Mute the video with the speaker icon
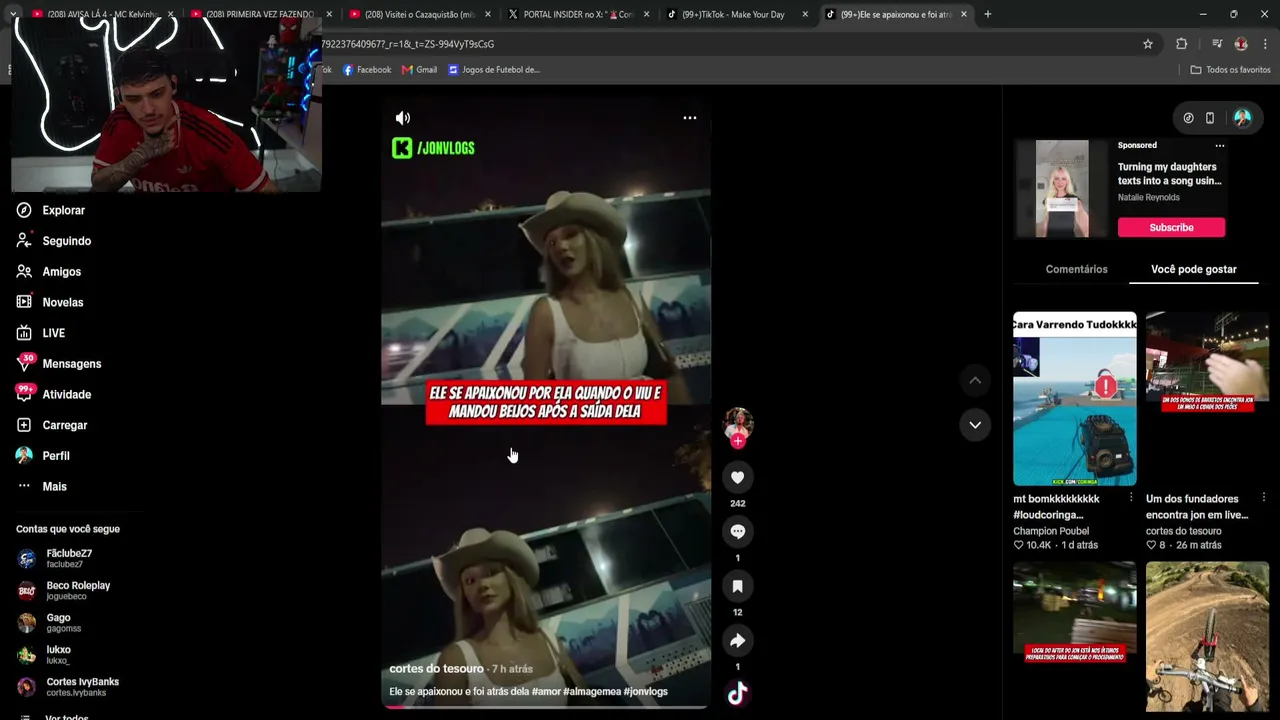 [x=402, y=118]
